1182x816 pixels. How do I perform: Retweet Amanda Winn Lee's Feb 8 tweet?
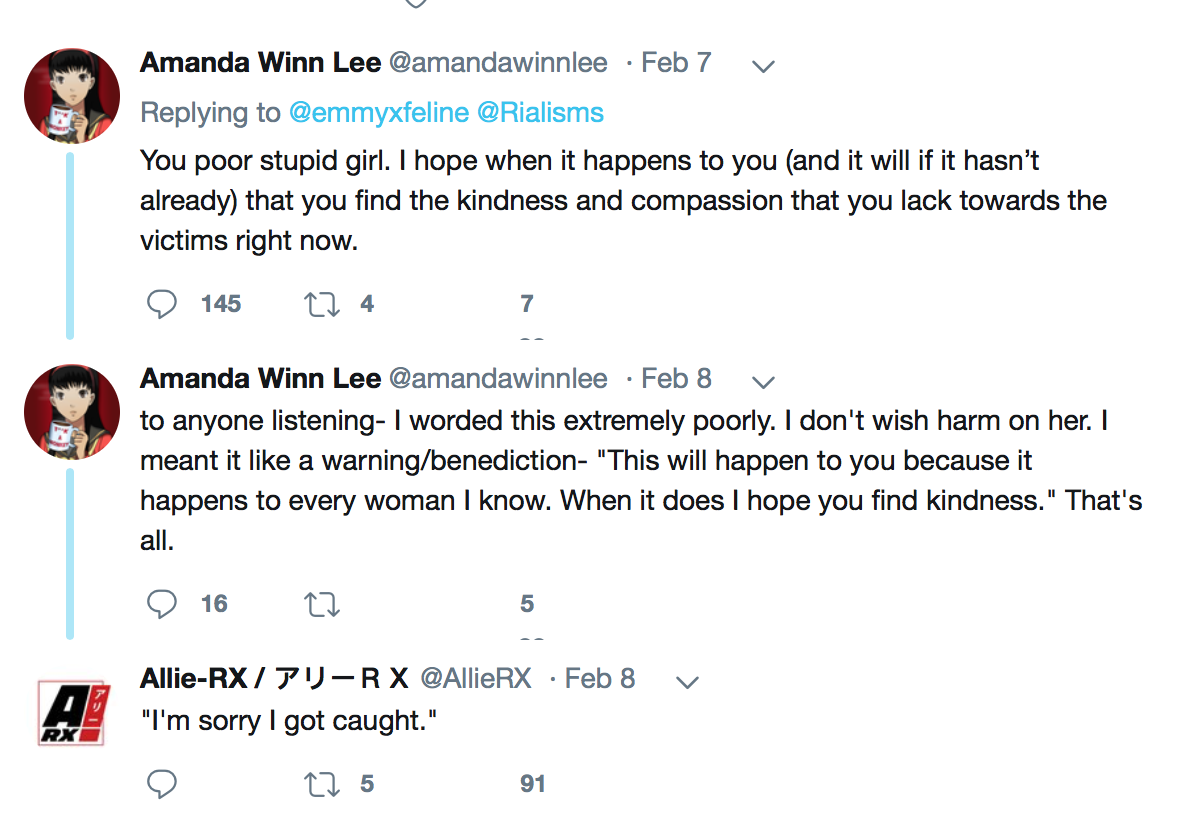(322, 604)
